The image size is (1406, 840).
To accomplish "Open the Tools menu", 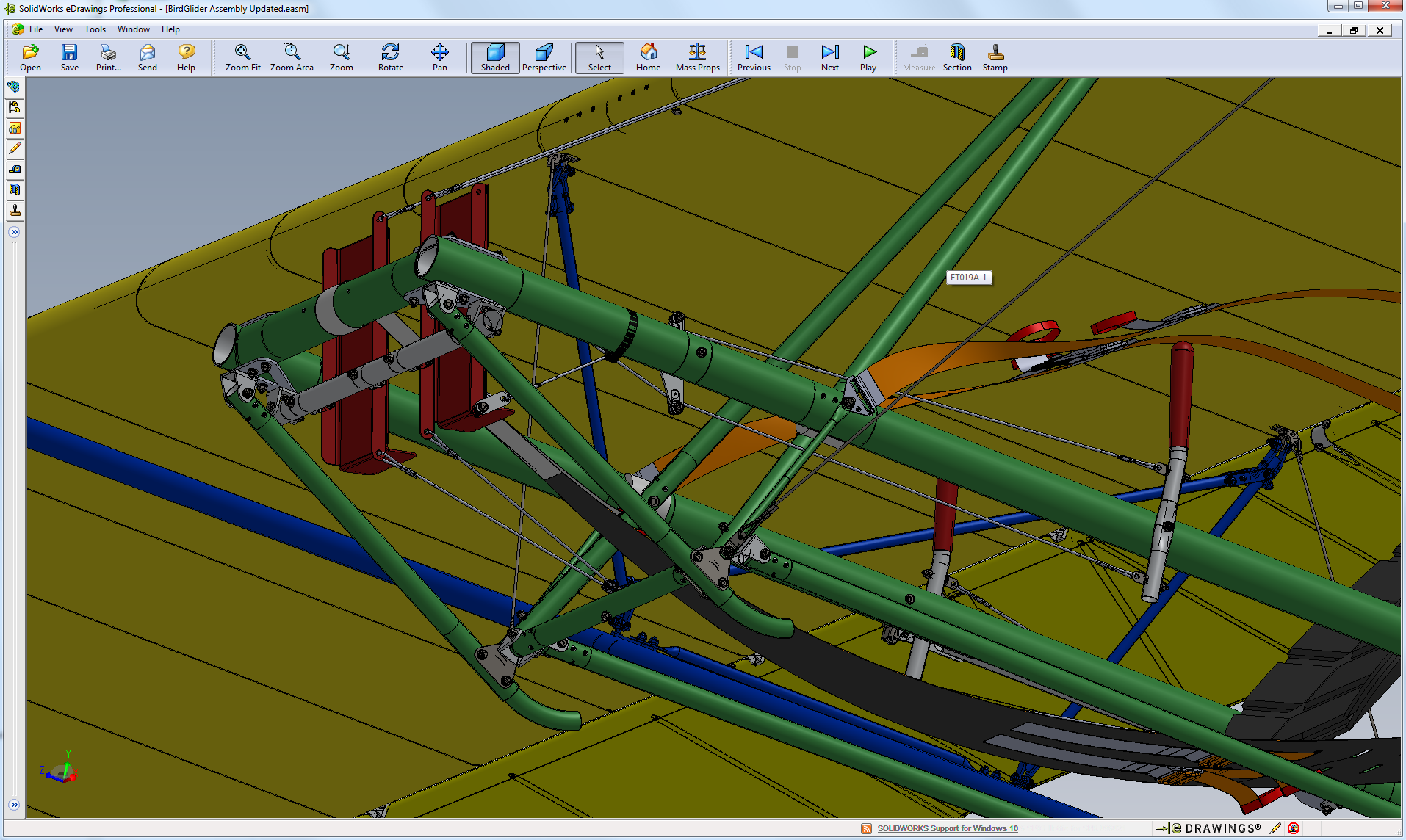I will [x=95, y=29].
